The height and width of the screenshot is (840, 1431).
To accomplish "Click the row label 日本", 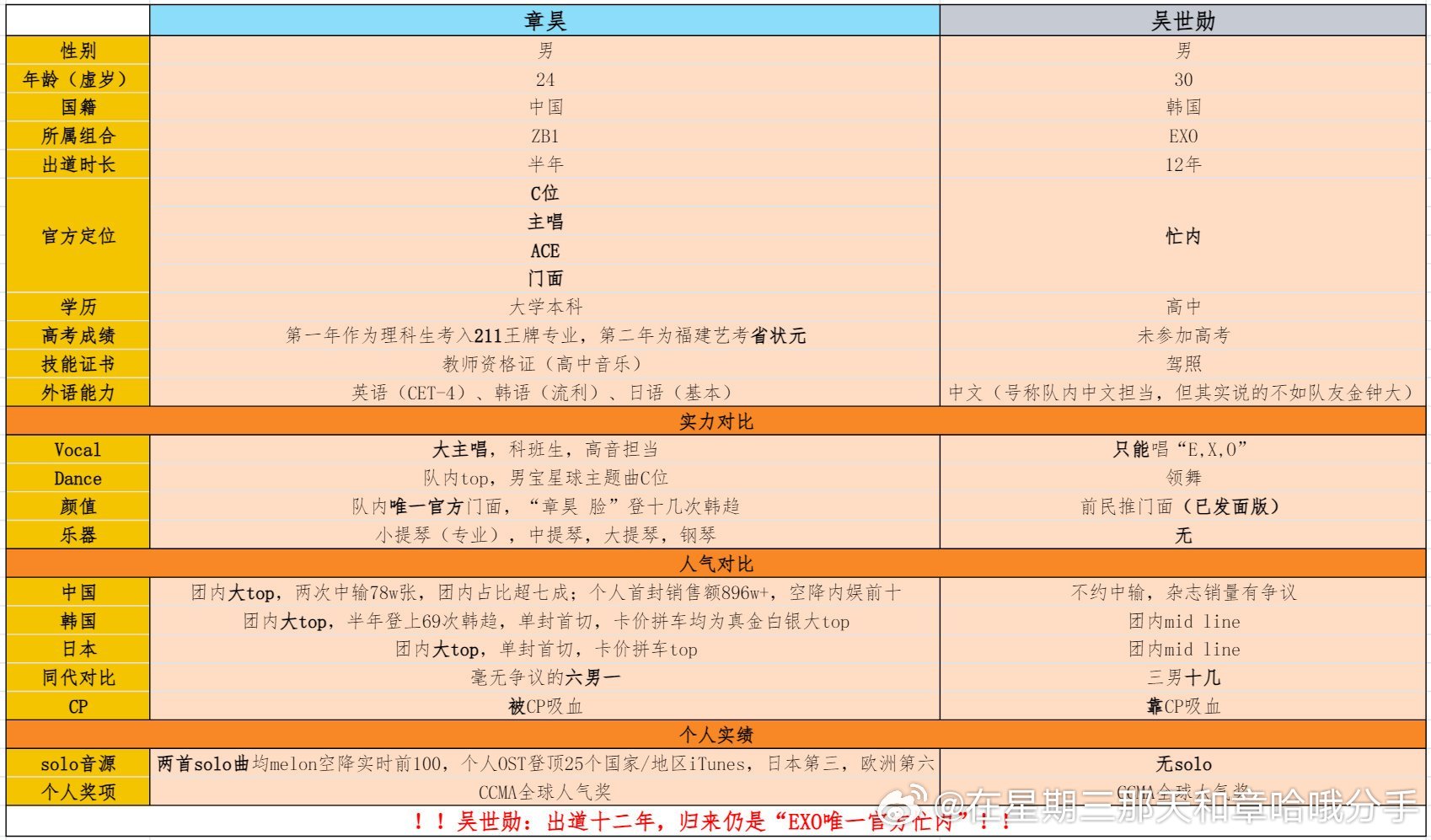I will [x=78, y=649].
